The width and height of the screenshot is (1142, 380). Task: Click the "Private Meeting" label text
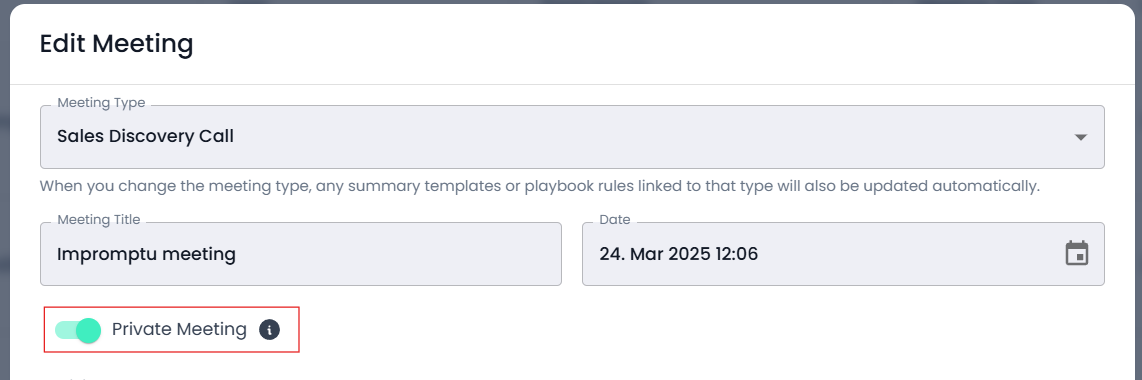(x=179, y=329)
